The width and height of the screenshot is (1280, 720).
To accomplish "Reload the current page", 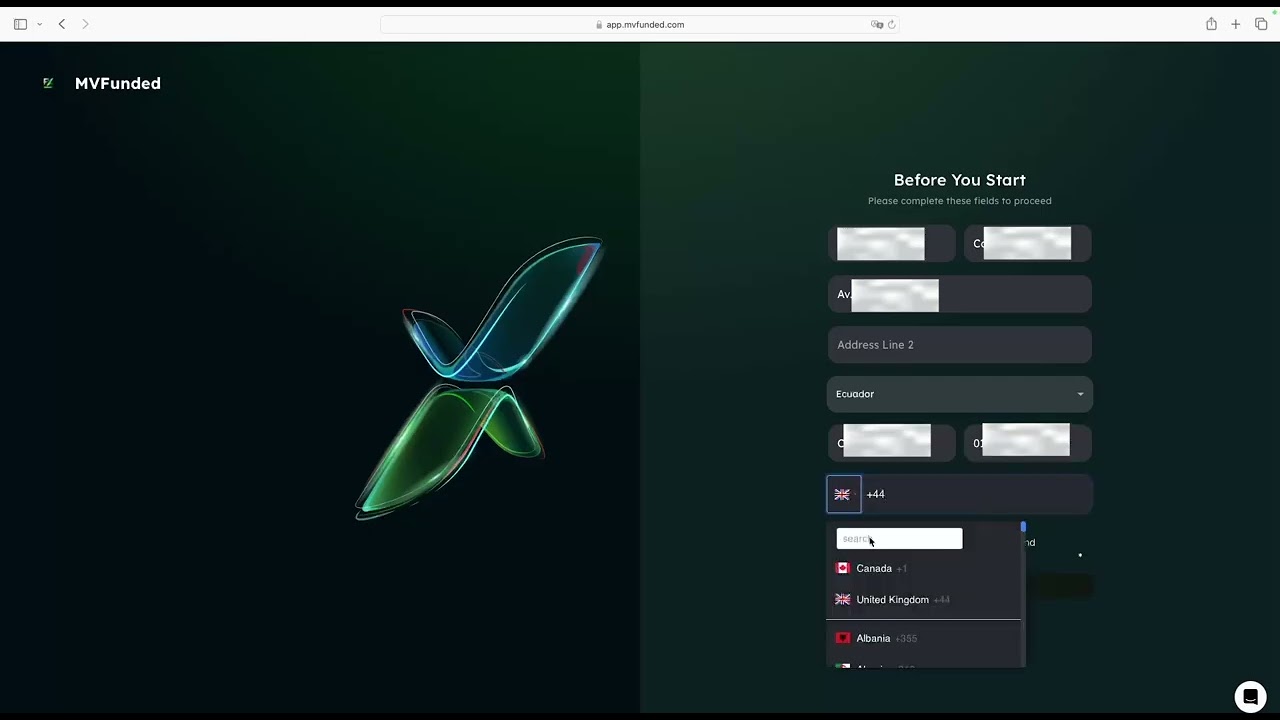I will 891,24.
